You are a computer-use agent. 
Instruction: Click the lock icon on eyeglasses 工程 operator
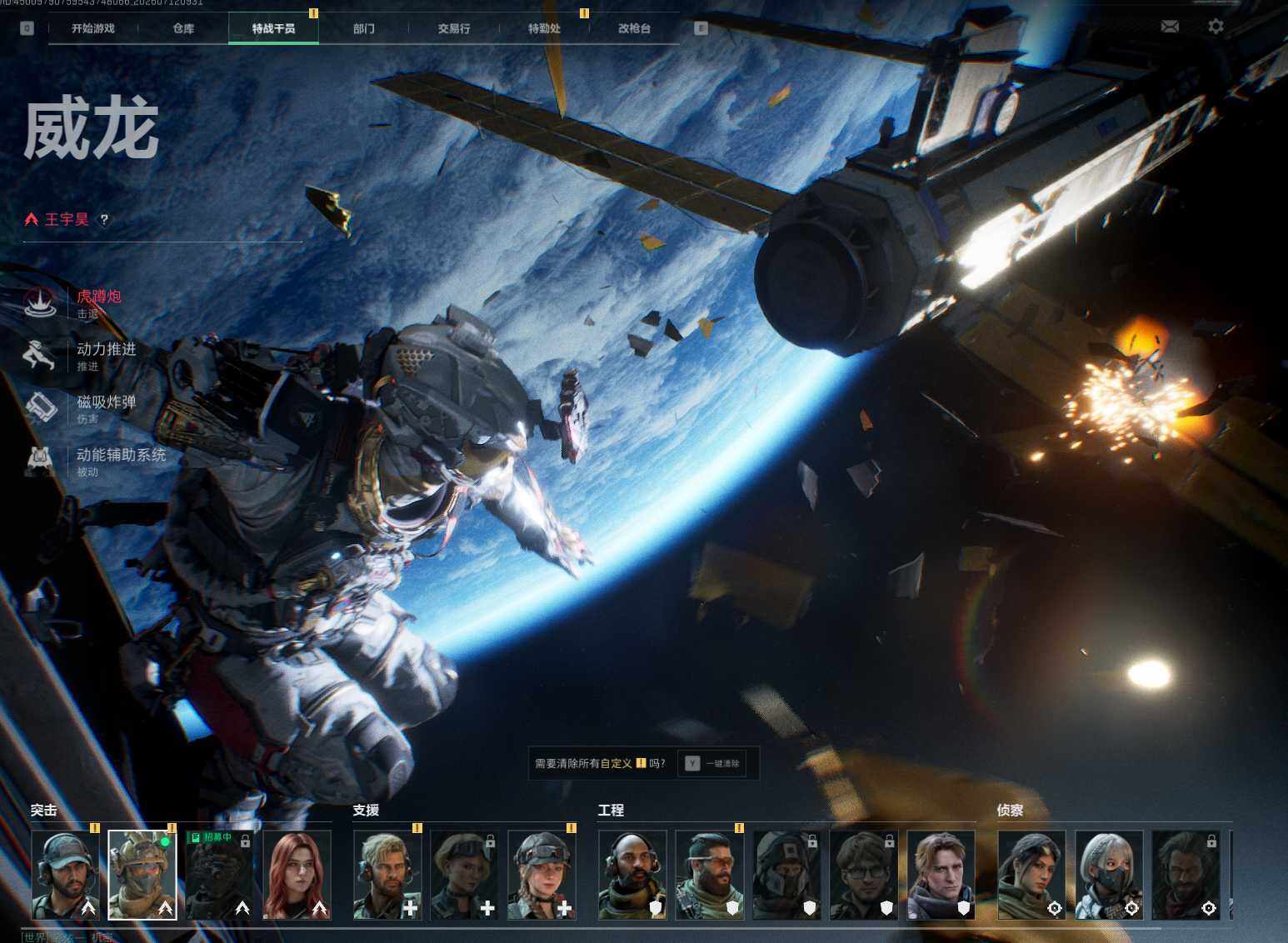(x=889, y=841)
